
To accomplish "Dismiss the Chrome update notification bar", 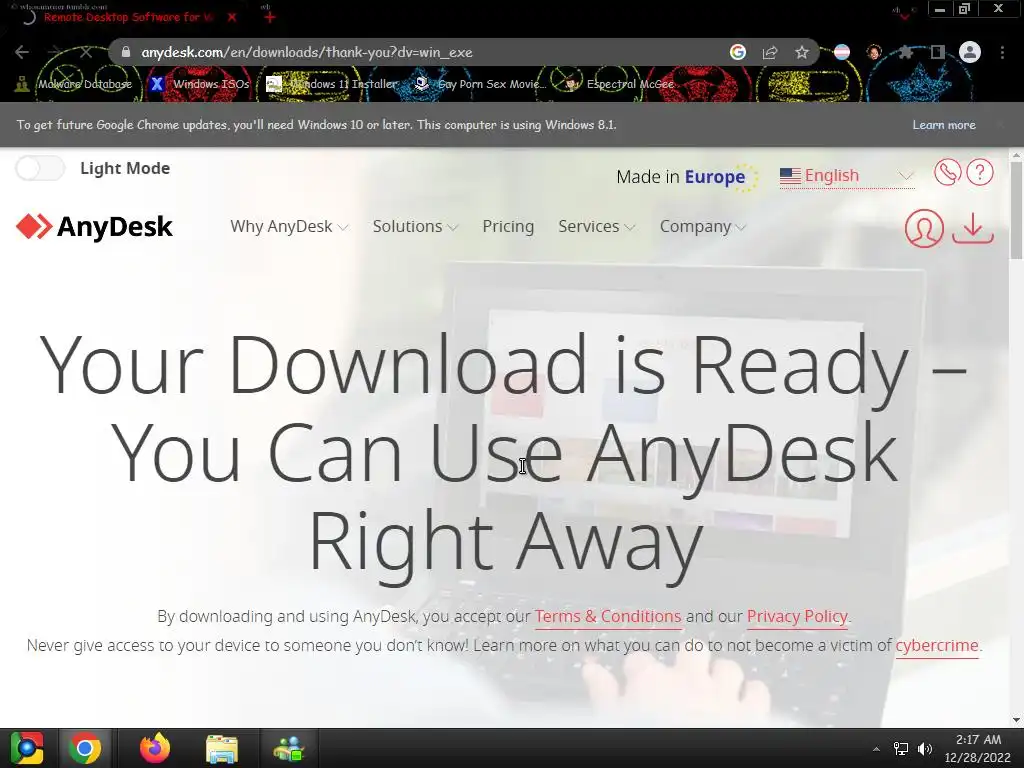I will coord(999,124).
